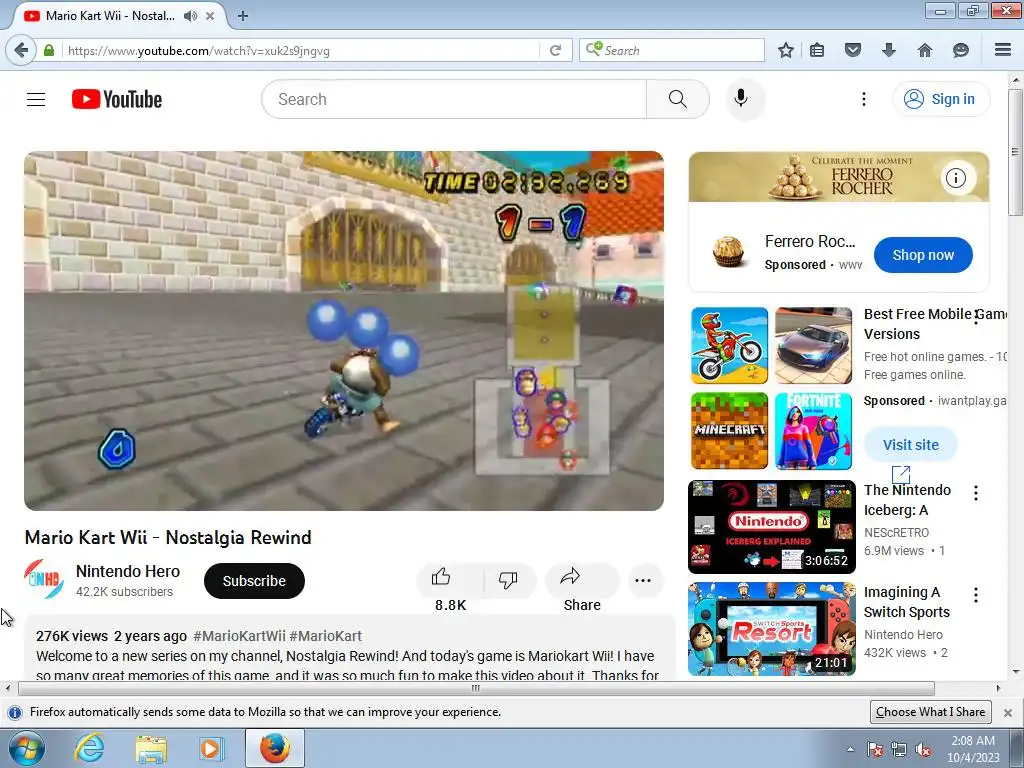The image size is (1024, 768).
Task: Open the taskbar clock showing 2:08 AM
Action: coord(973,748)
